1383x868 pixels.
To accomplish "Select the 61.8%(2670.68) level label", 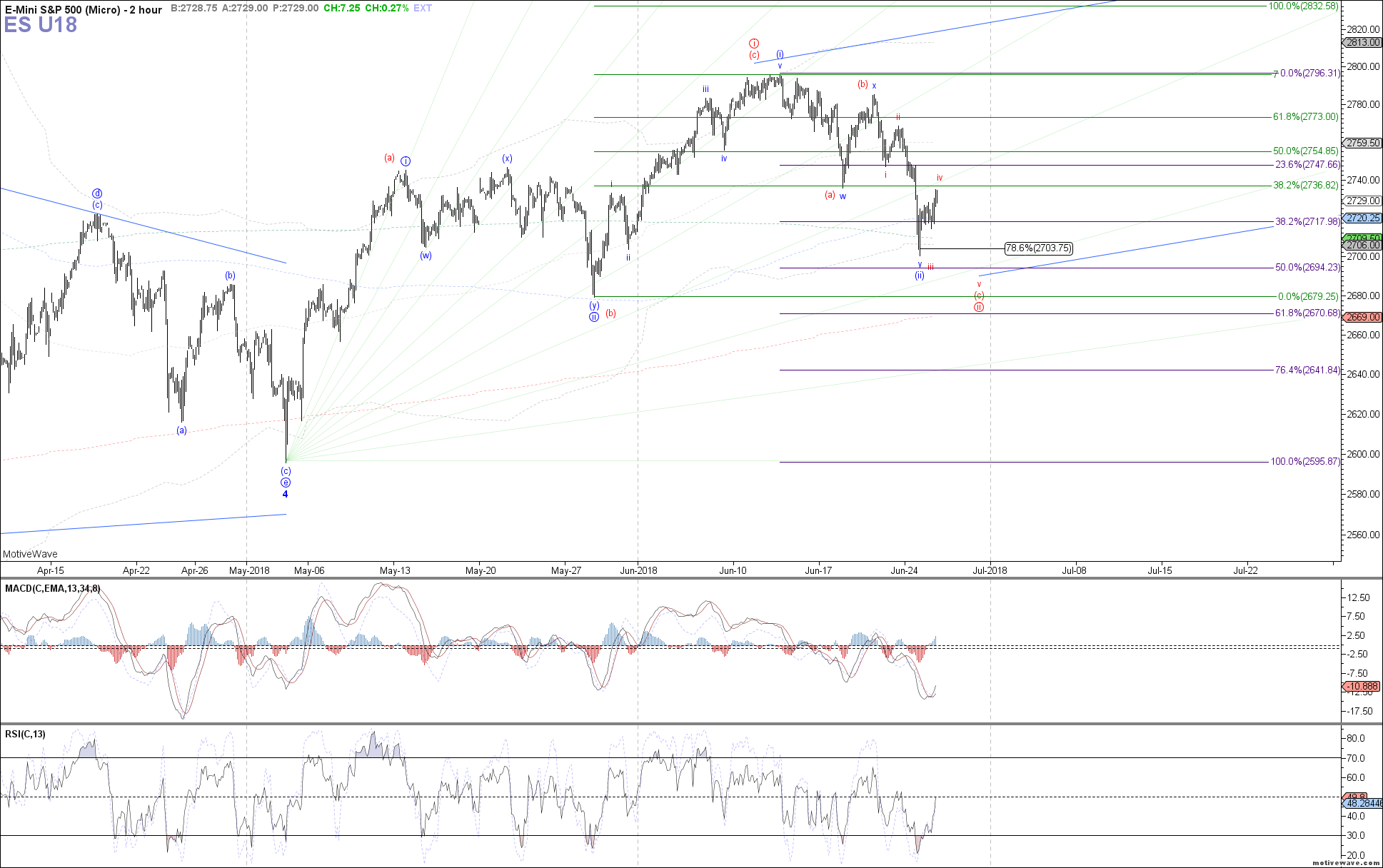I will [x=1308, y=313].
